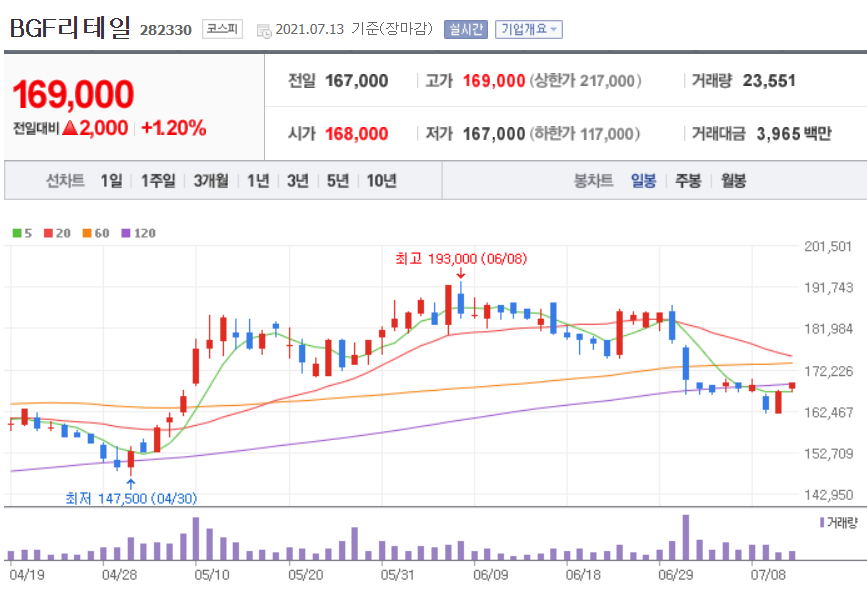The width and height of the screenshot is (867, 590).
Task: Click the 전일 167,000 value
Action: (x=357, y=81)
